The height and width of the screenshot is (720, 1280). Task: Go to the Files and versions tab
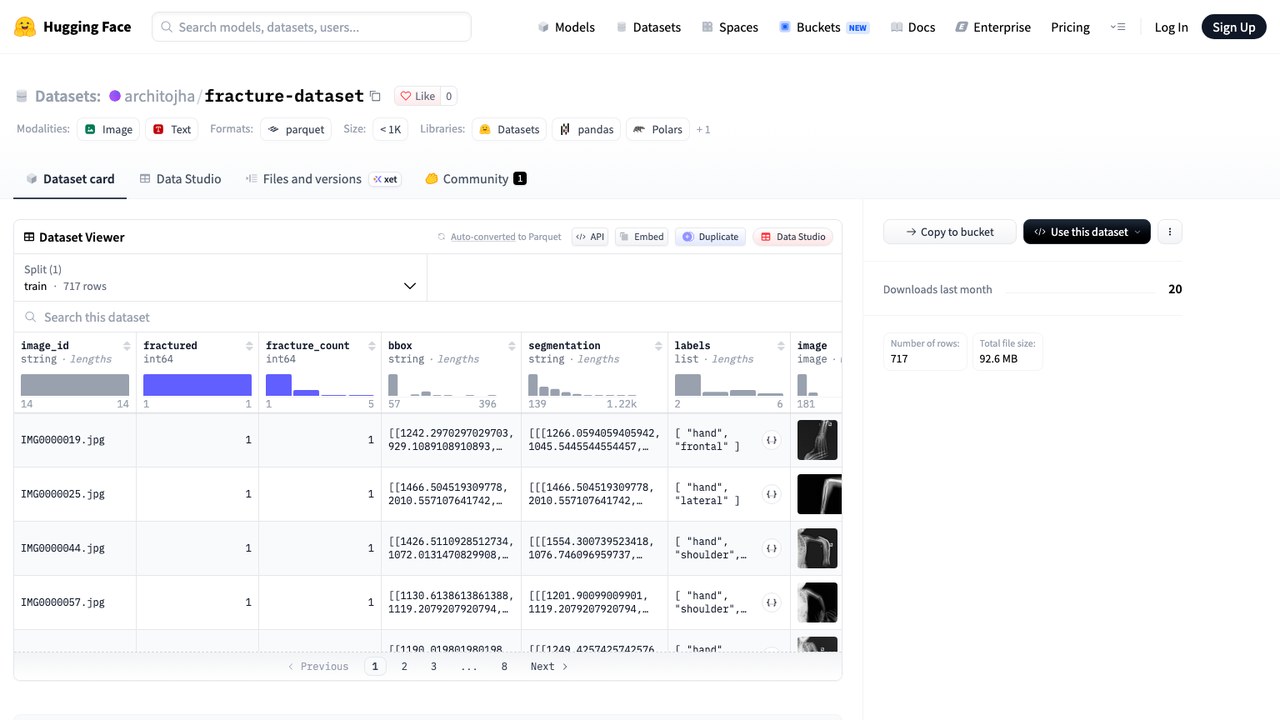pos(322,179)
